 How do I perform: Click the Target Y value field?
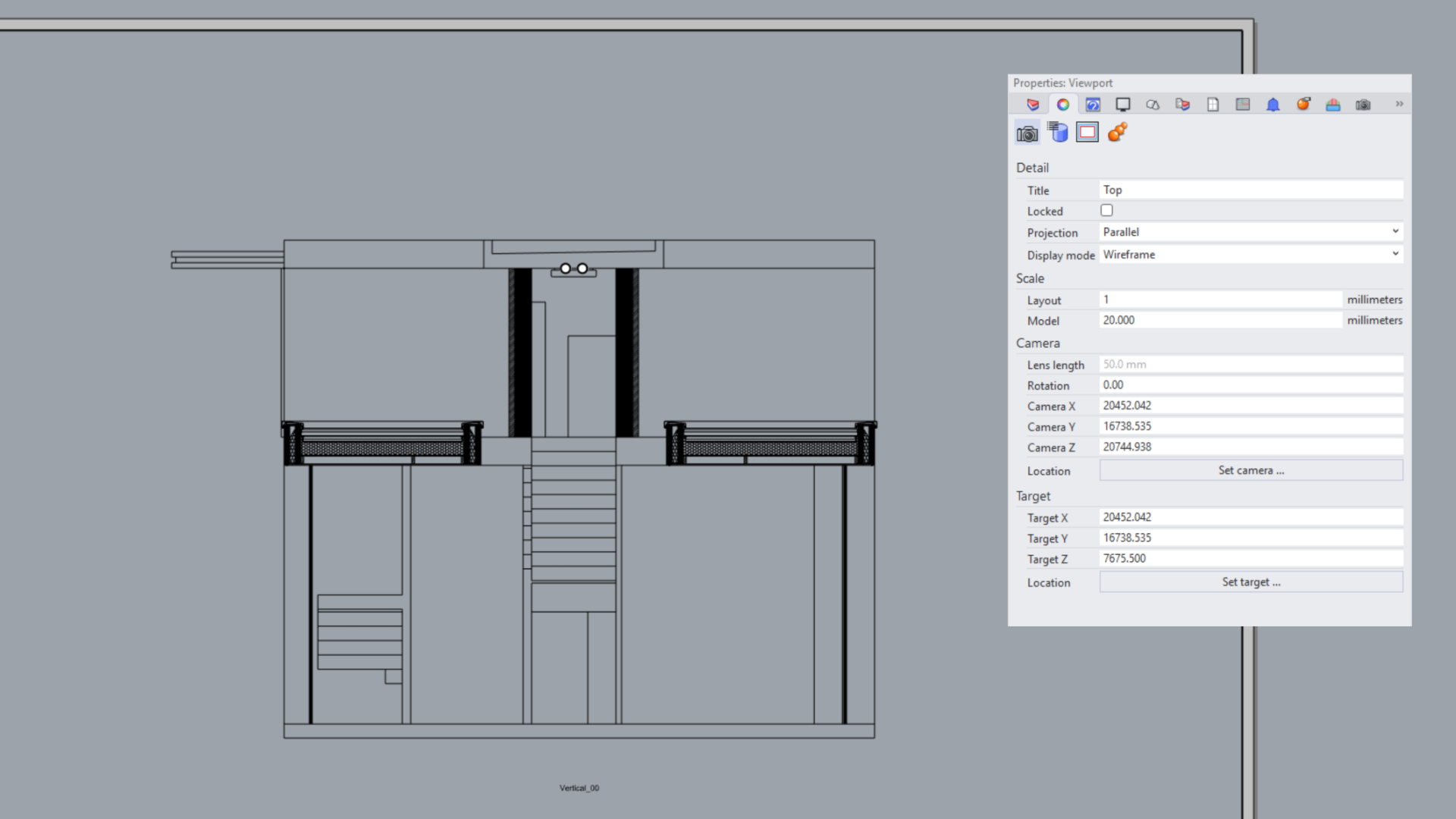point(1251,538)
